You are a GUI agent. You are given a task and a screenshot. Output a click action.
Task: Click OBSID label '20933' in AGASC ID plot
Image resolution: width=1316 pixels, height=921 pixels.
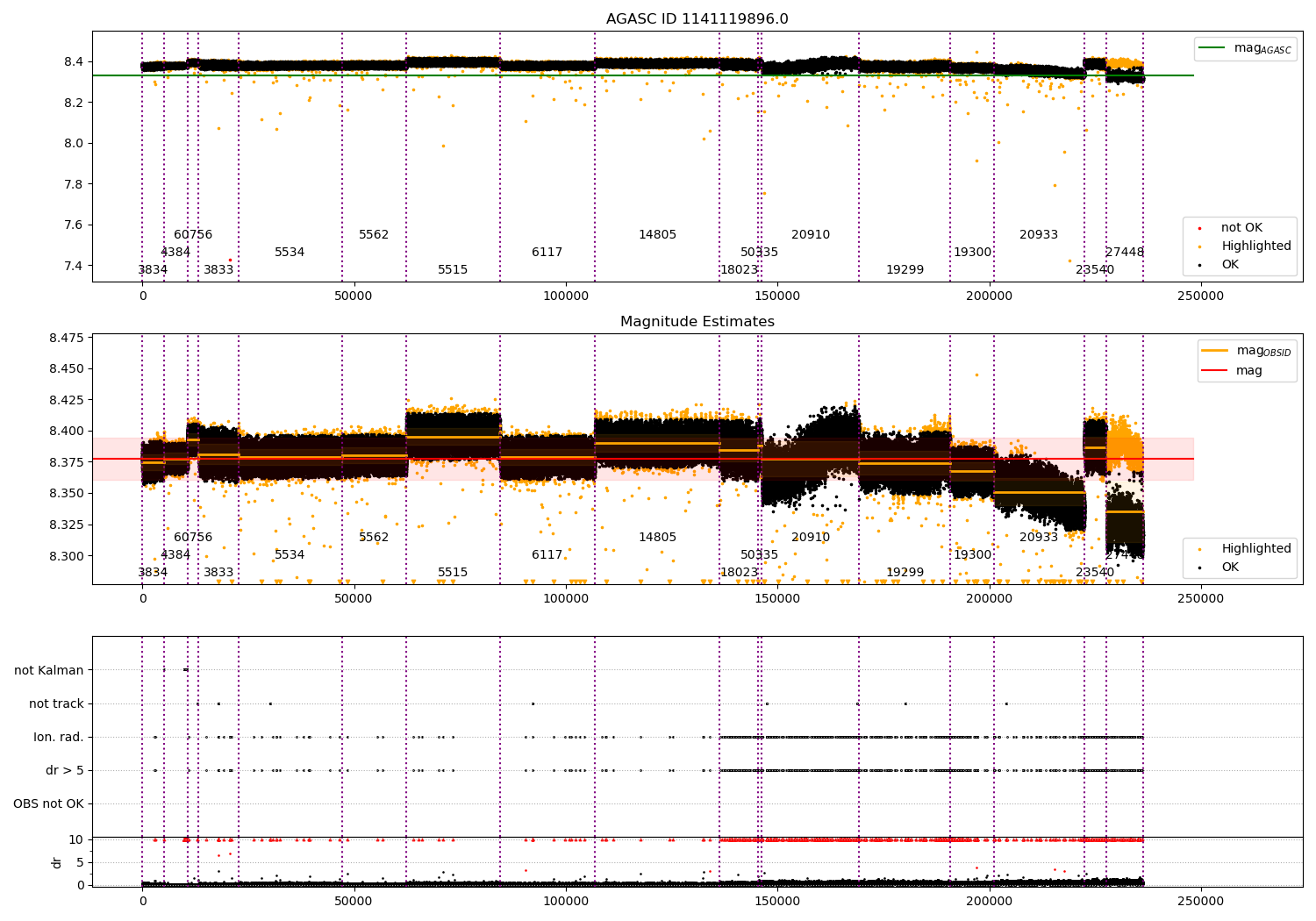1039,235
